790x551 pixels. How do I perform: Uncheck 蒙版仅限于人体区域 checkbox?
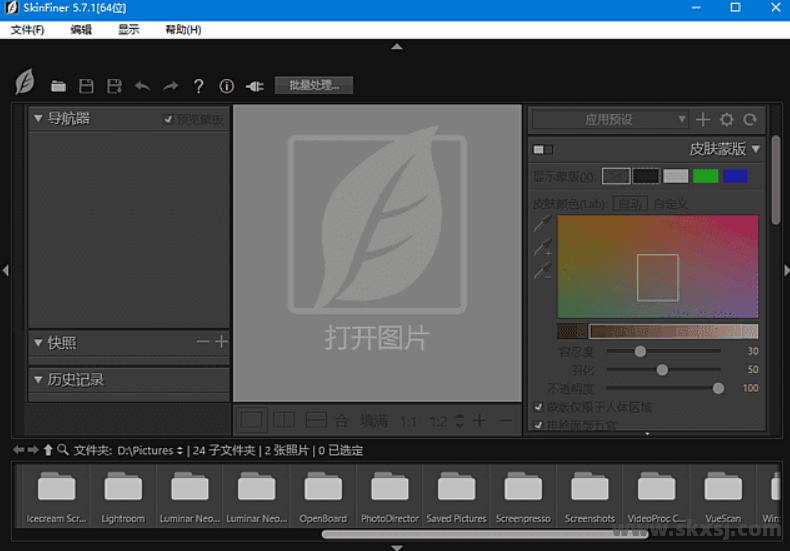pyautogui.click(x=539, y=407)
